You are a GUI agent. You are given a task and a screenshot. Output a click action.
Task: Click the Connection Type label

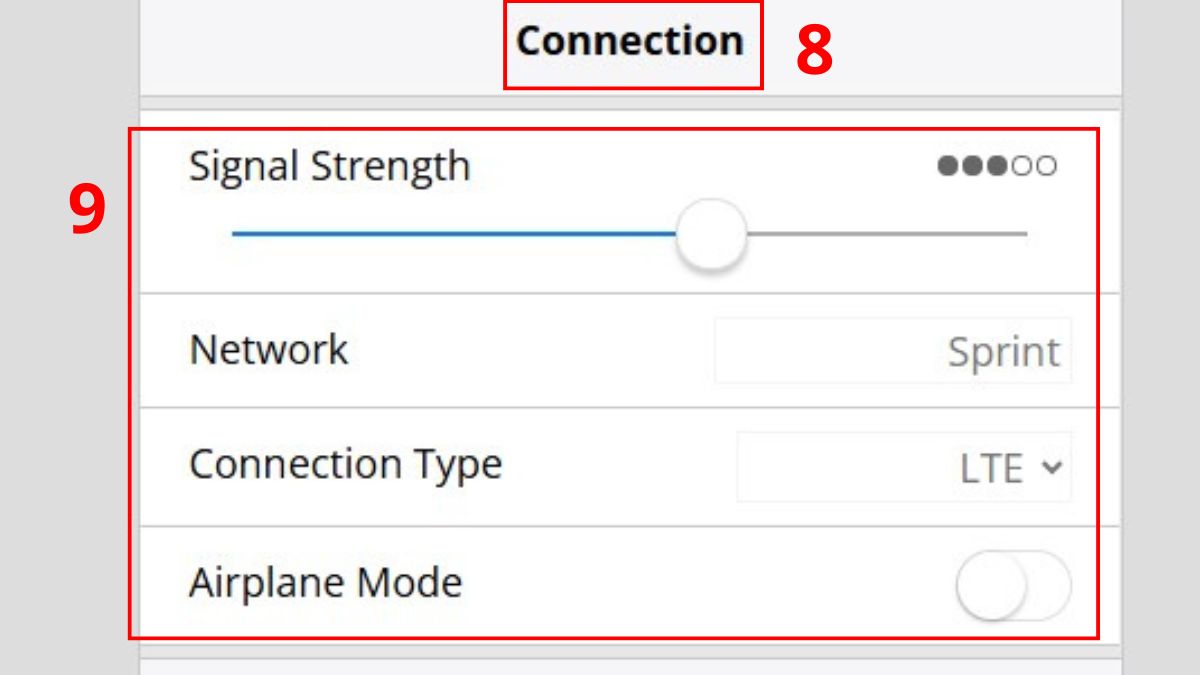click(347, 464)
